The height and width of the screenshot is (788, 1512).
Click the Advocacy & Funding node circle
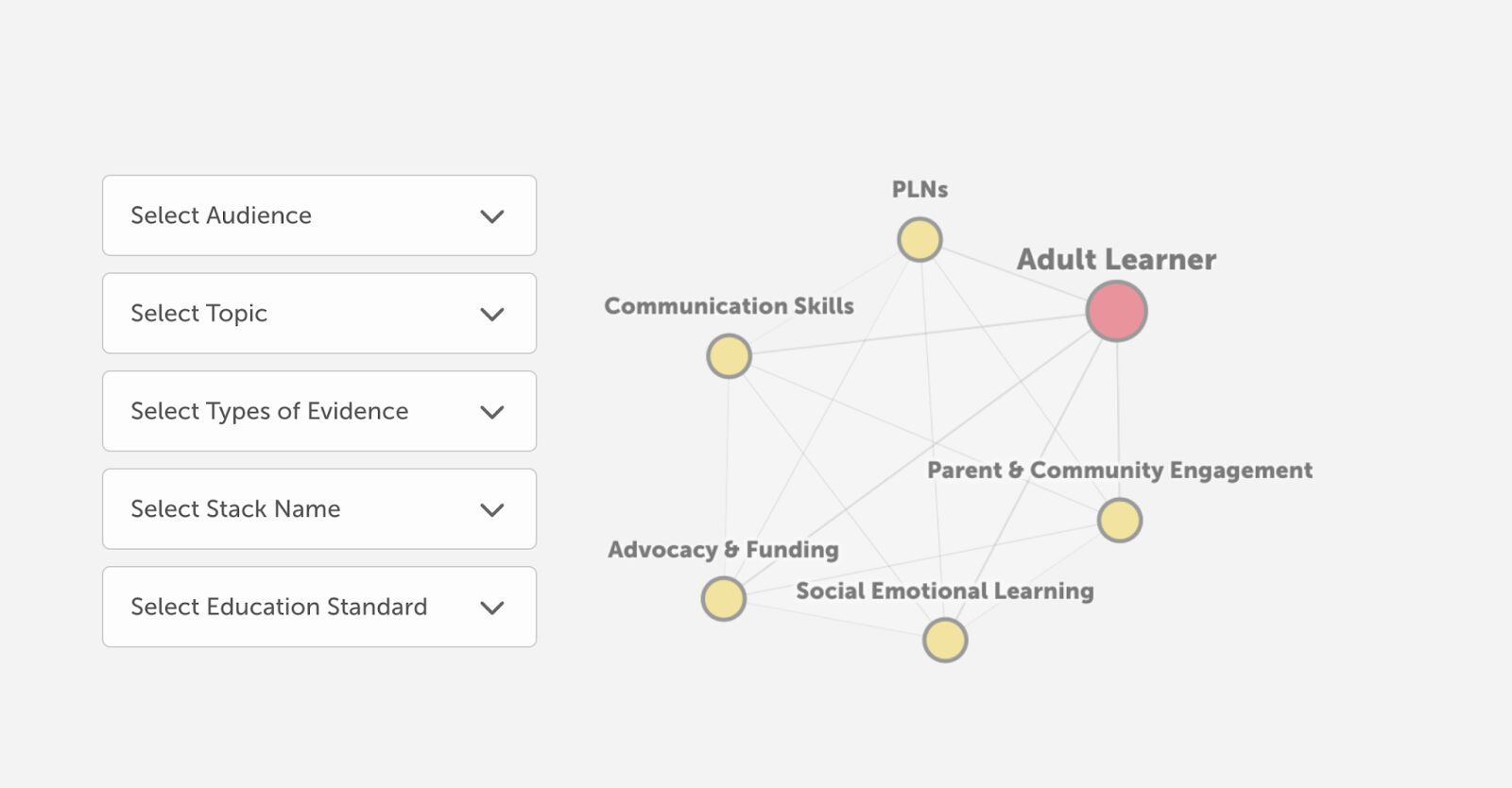(724, 599)
